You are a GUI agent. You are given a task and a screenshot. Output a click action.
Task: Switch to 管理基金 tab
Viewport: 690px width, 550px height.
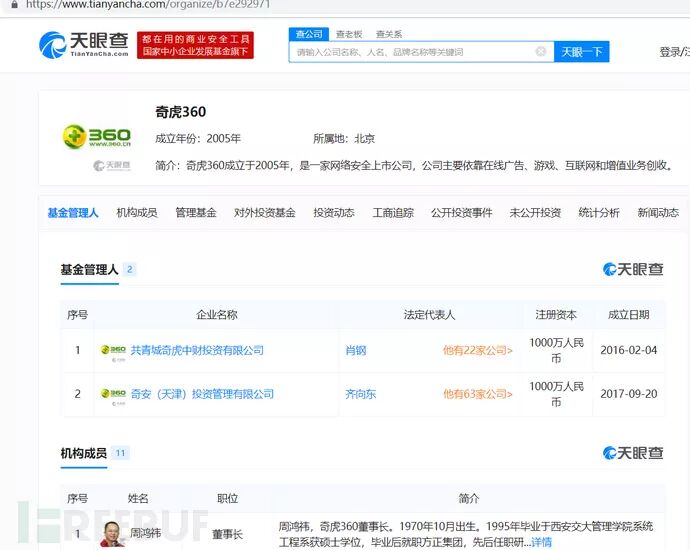click(196, 213)
